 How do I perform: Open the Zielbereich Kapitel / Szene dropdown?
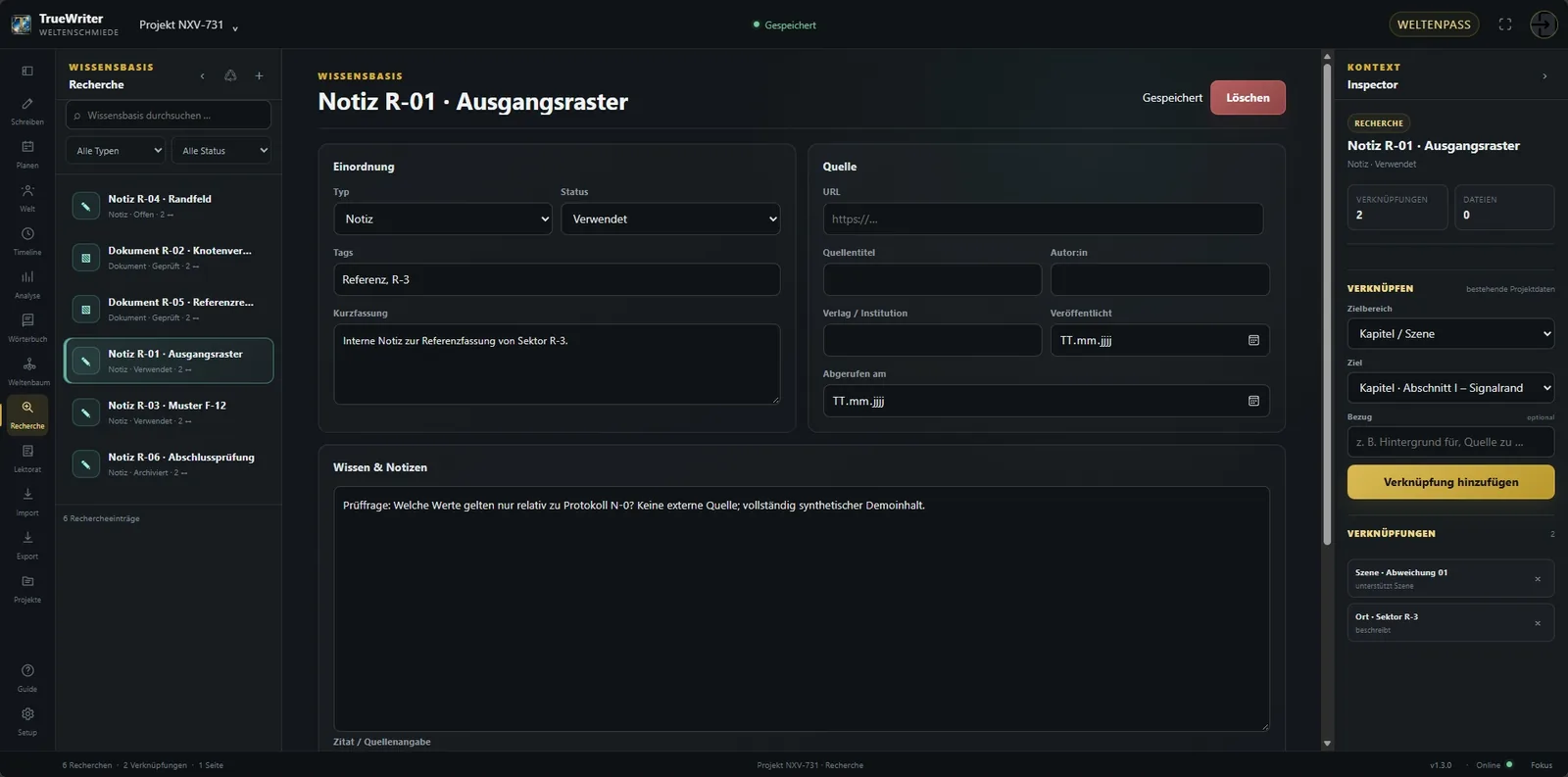coord(1450,333)
